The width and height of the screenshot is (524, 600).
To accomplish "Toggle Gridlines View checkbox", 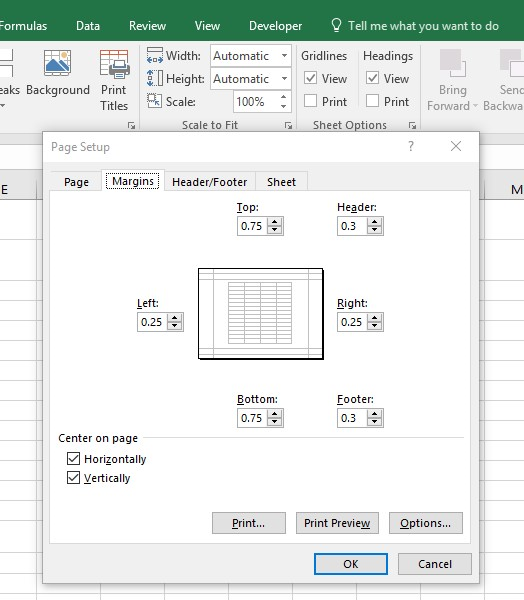I will [310, 78].
